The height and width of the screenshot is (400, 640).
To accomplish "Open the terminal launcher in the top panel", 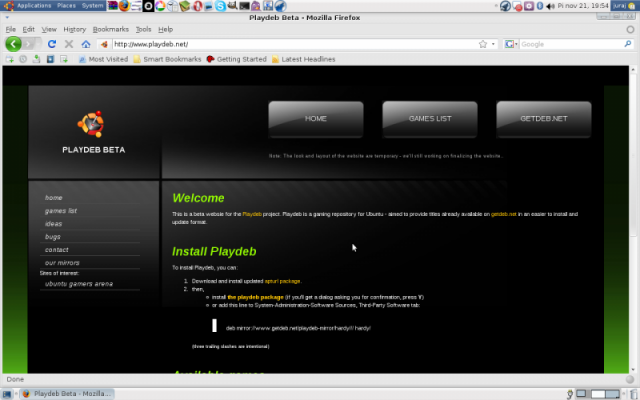I will click(x=244, y=6).
